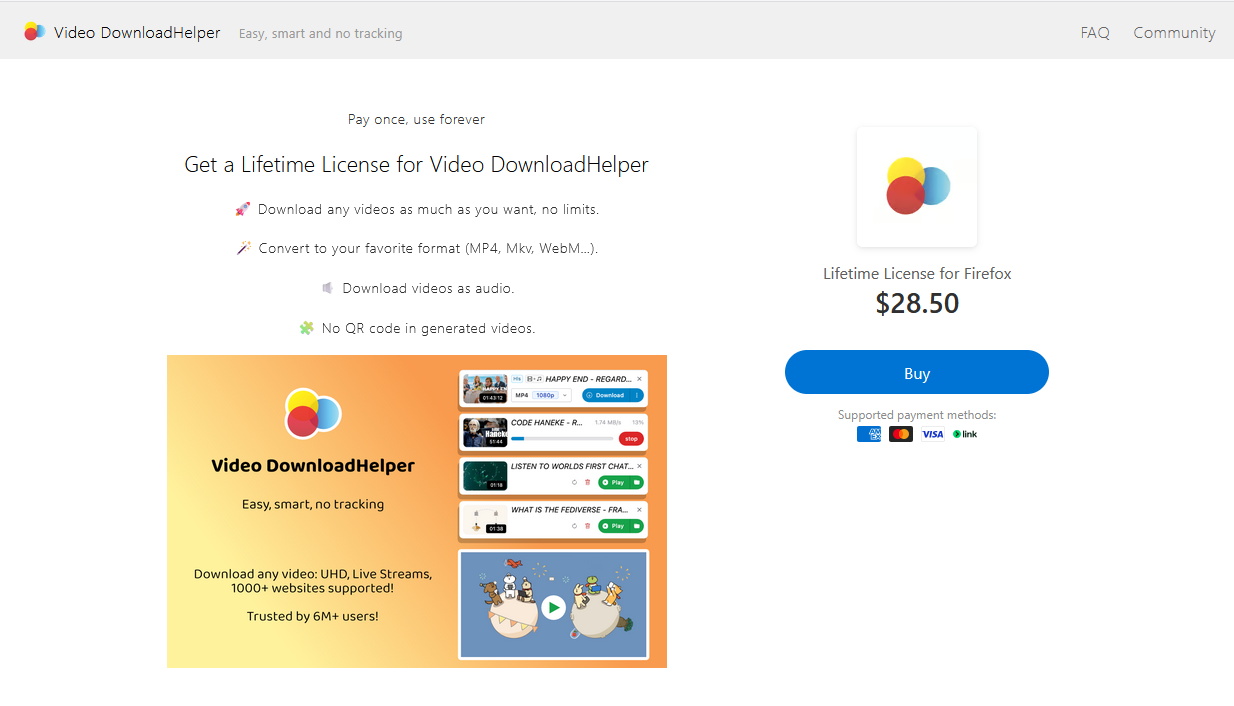
Task: Click the Trusted by 6M+ users text
Action: [x=313, y=616]
